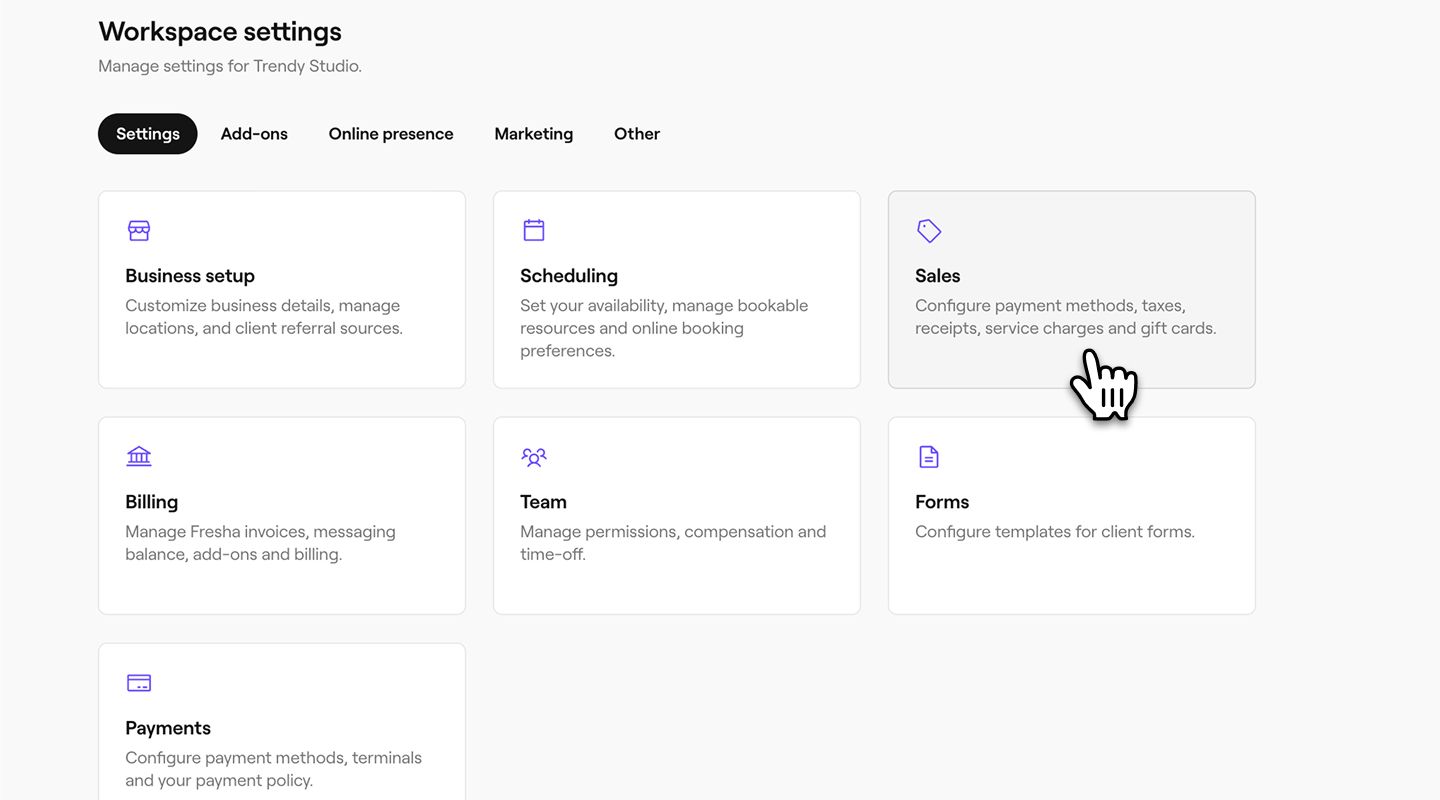Open the Scheduling heading
Screen dimensions: 1440x800
pos(569,276)
